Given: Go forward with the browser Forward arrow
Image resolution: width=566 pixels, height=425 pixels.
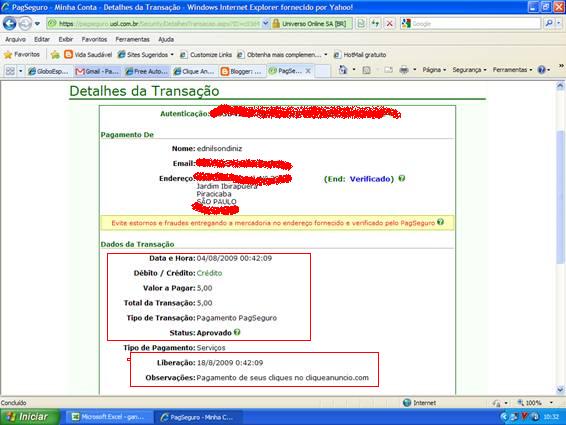Looking at the screenshot, I should click(25, 24).
